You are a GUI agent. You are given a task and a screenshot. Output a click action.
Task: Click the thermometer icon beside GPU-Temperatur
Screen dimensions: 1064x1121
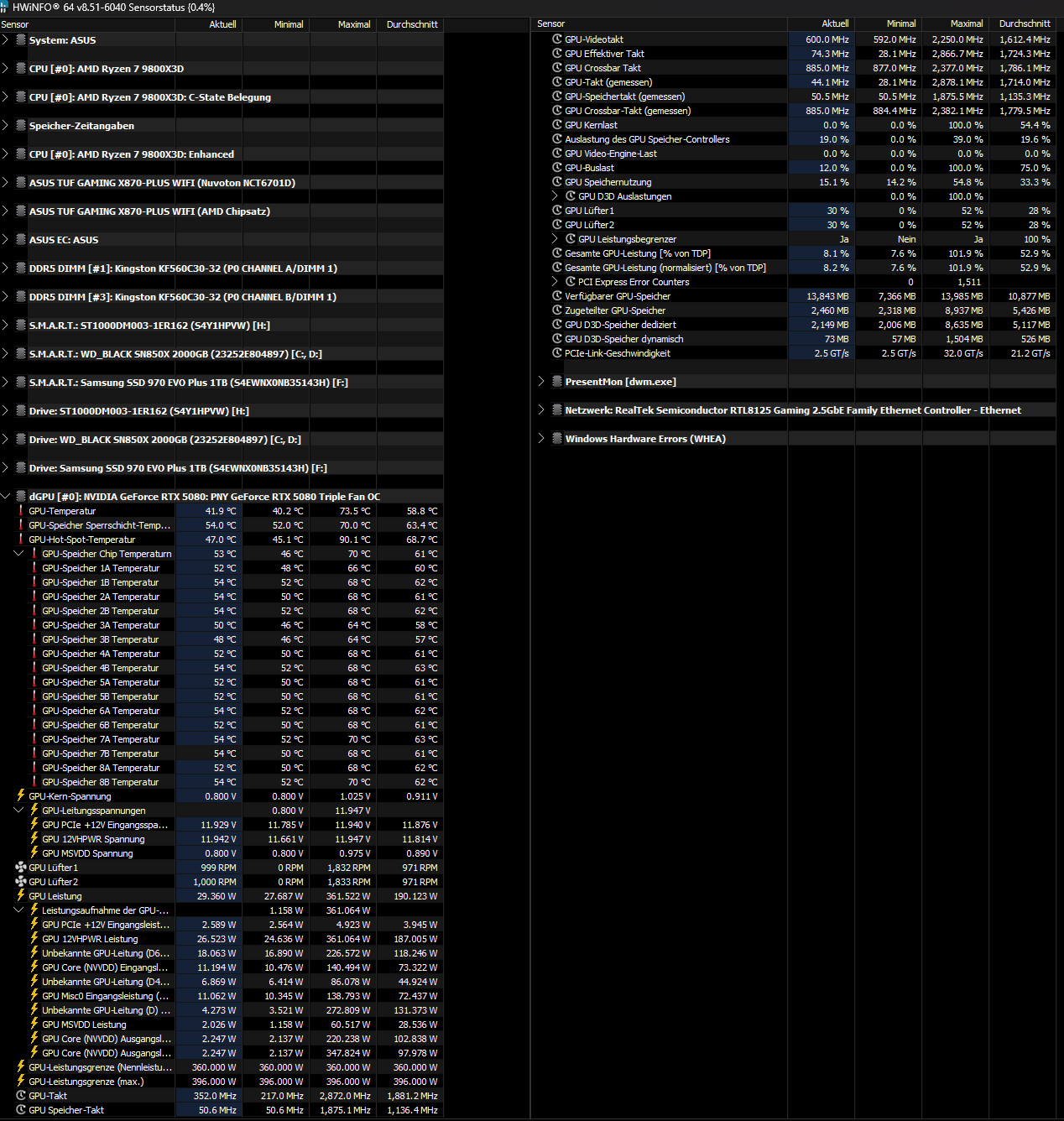pyautogui.click(x=21, y=511)
